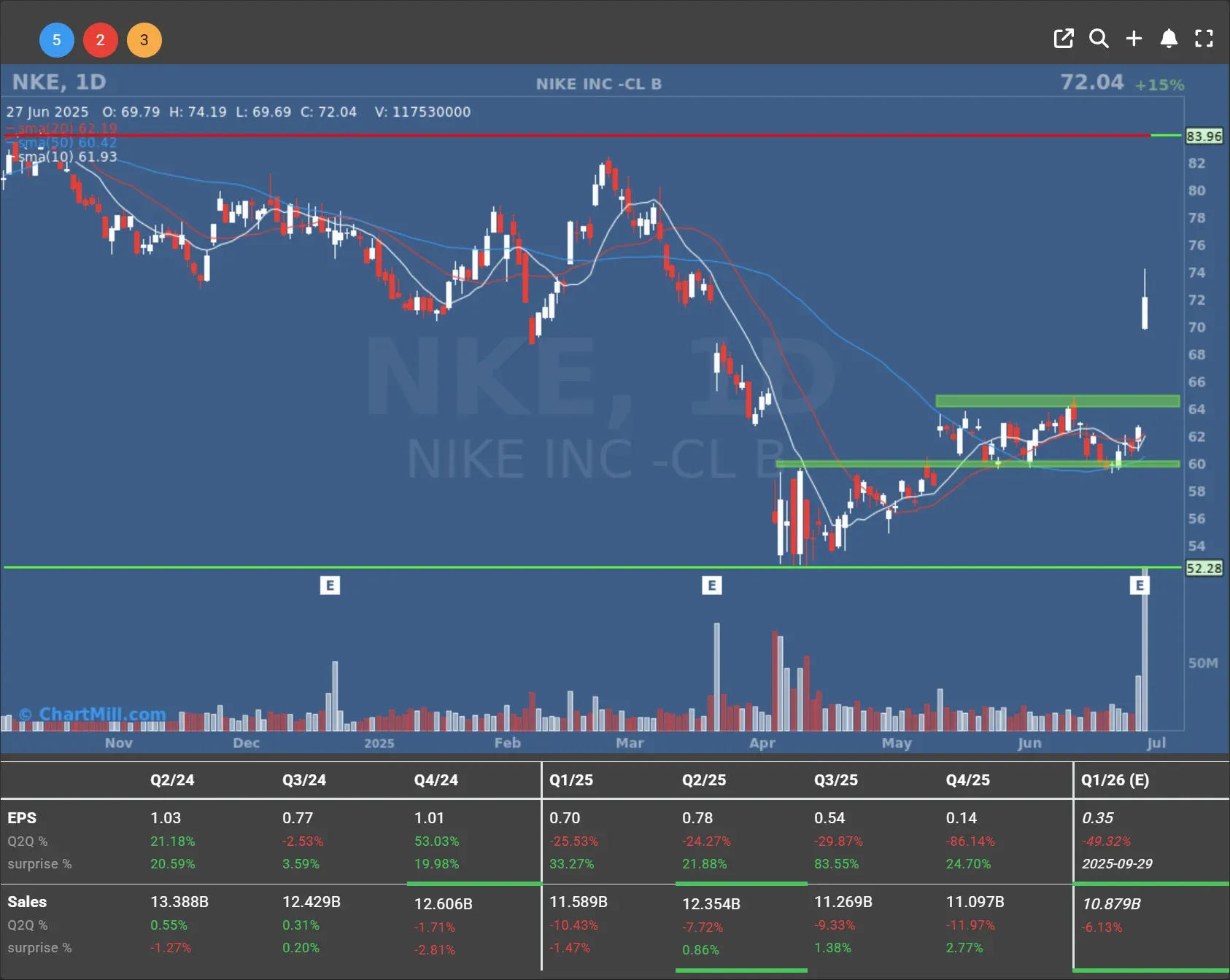Click the Q2/24 column header
The image size is (1230, 980).
172,779
